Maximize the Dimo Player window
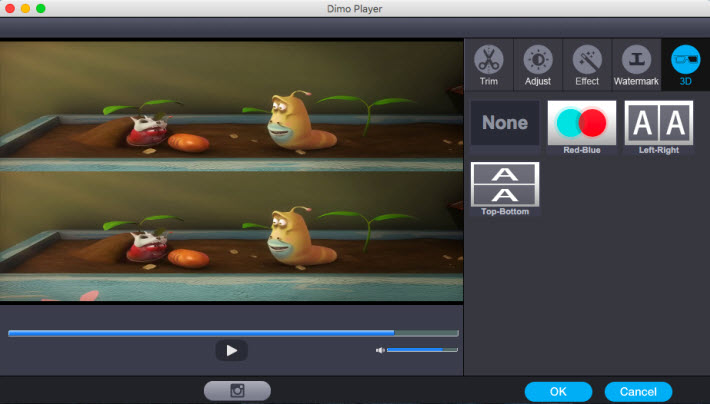 41,8
